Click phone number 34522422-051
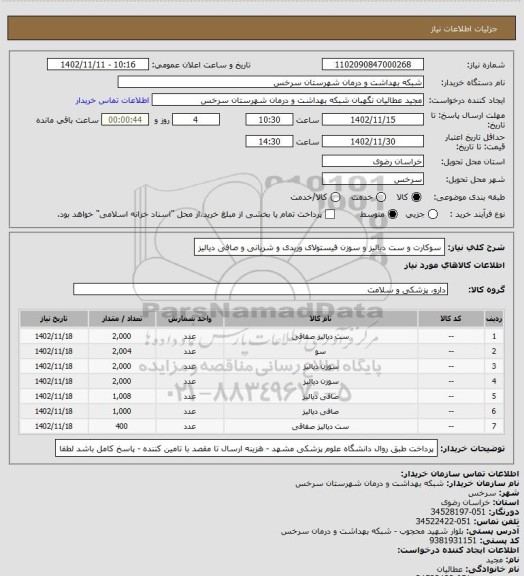Screen dimensions: 524x576 click(x=443, y=521)
